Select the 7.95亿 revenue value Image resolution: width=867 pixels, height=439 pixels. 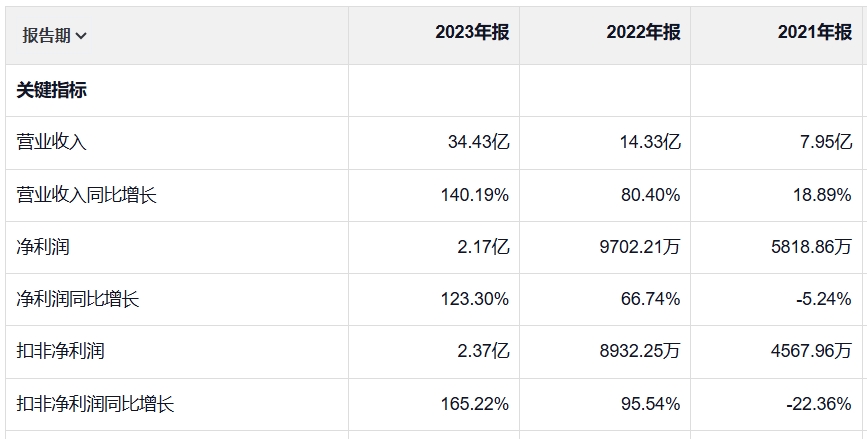point(825,142)
